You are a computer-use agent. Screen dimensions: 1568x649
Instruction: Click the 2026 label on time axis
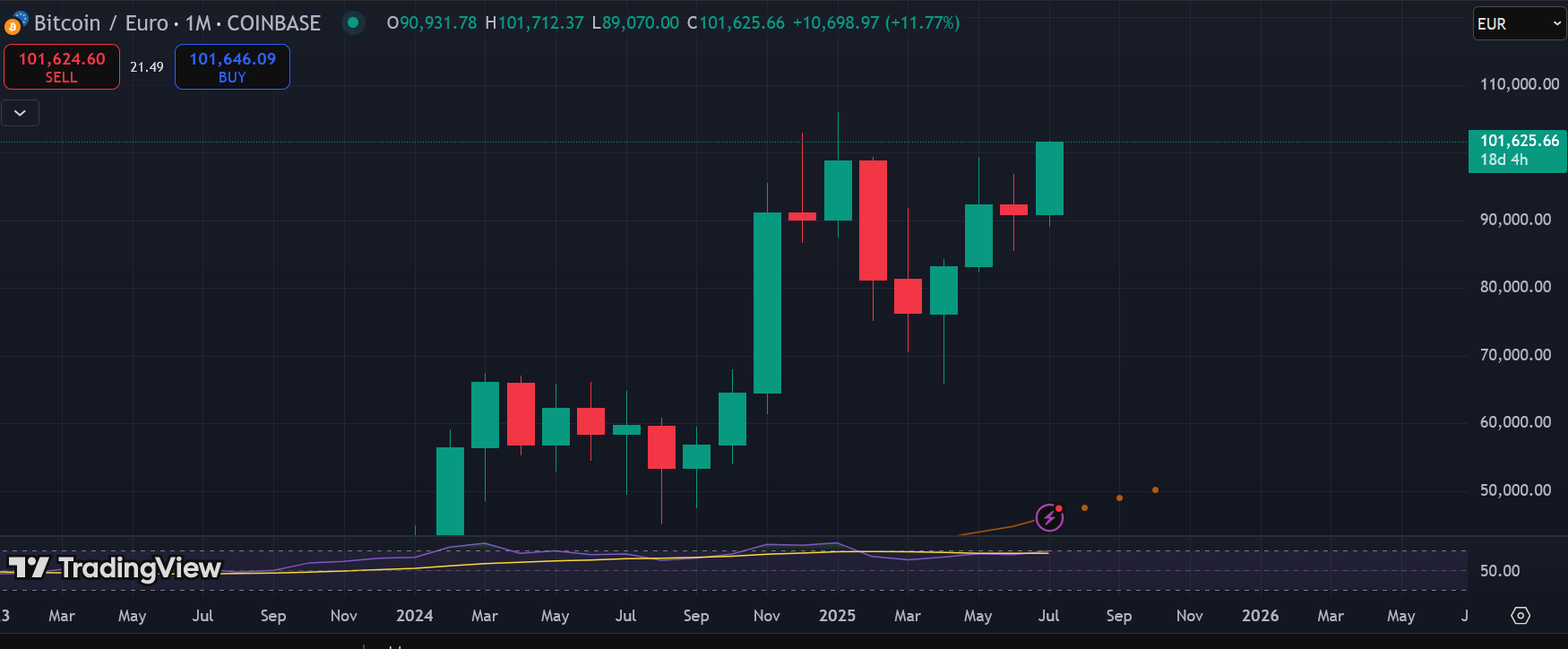point(1260,616)
